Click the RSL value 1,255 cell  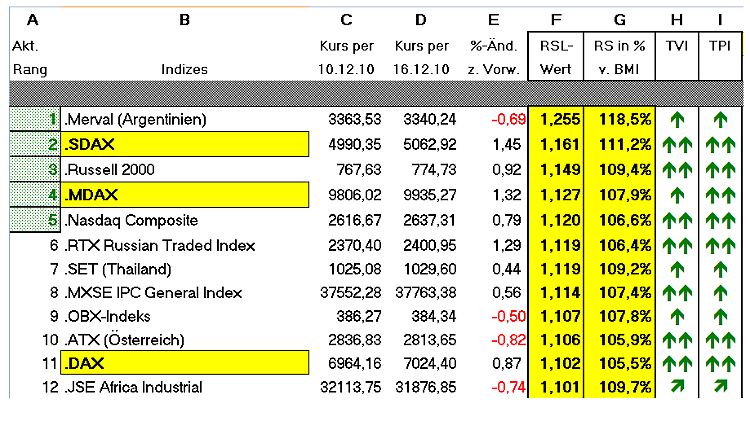click(557, 121)
